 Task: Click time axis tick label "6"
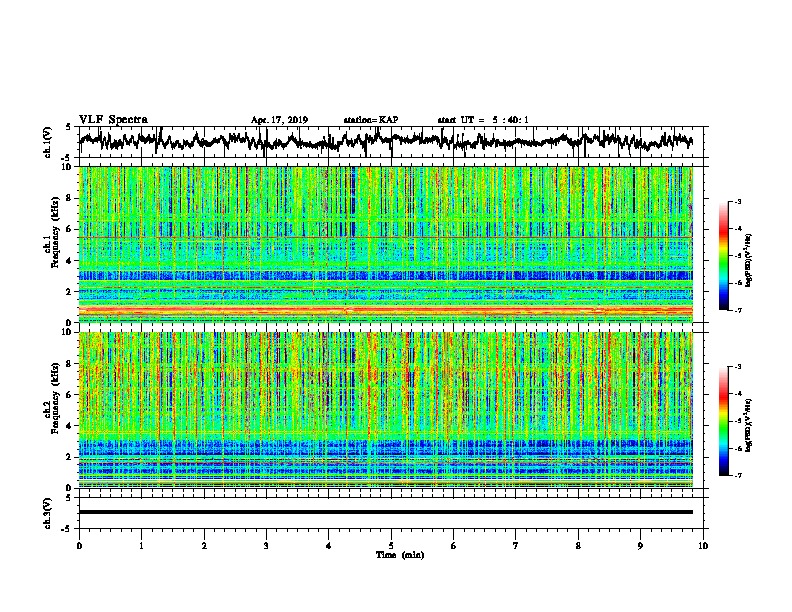[453, 546]
